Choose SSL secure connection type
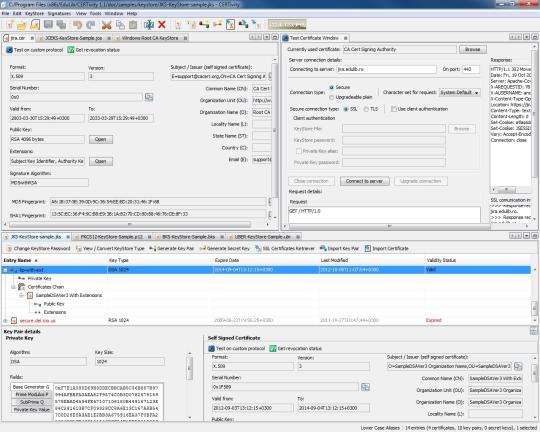The height and width of the screenshot is (432, 540). click(x=346, y=109)
